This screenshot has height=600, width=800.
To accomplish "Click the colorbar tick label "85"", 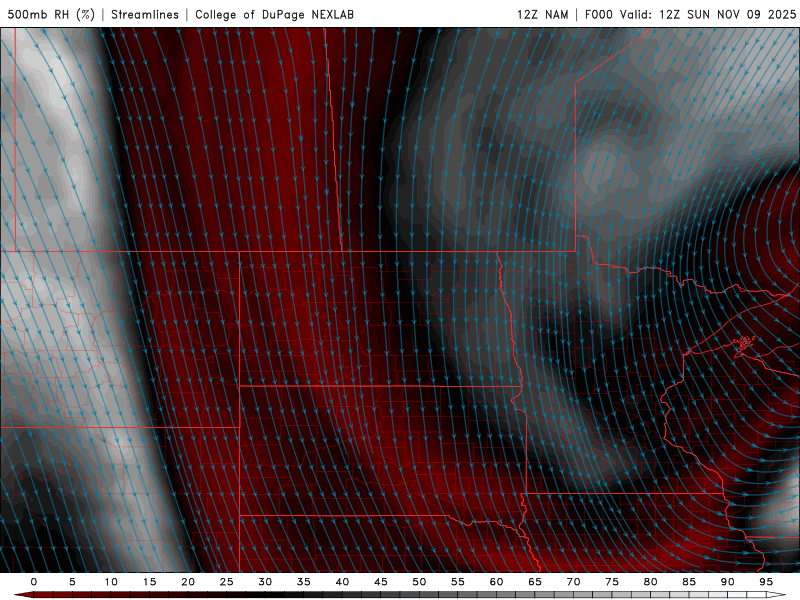I will pos(689,582).
